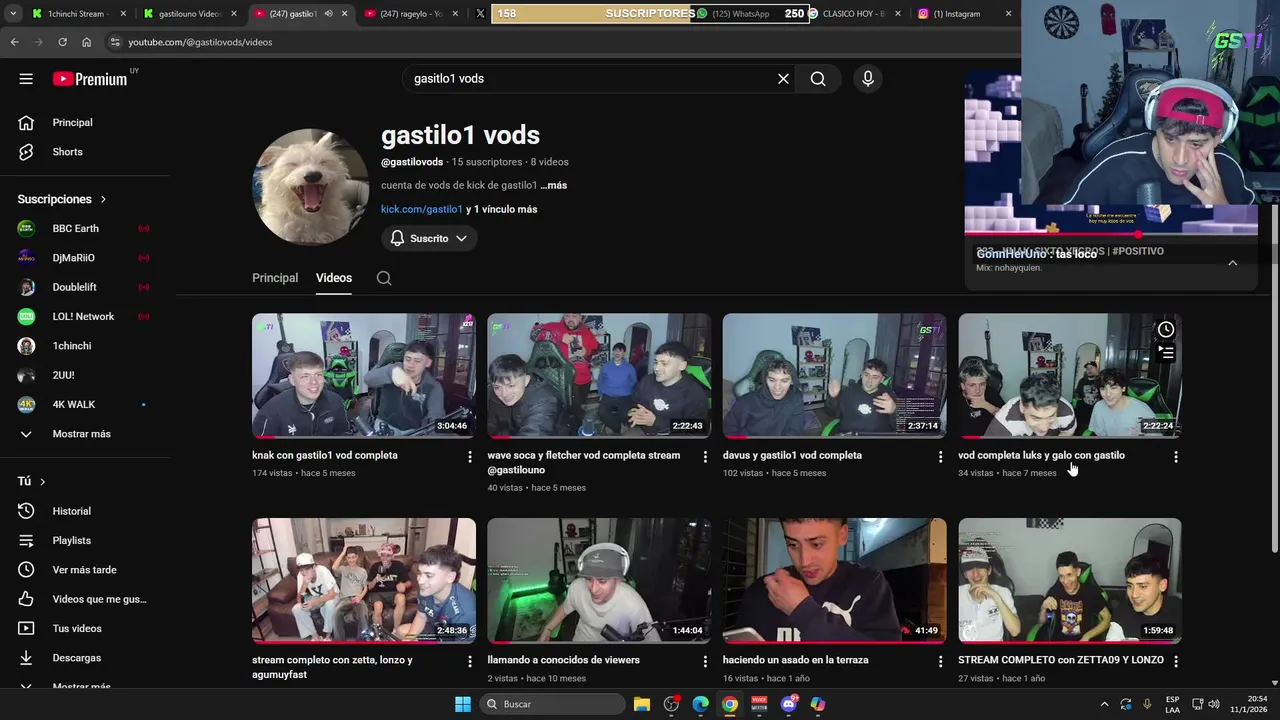Click the browser address bar URL
Image resolution: width=1280 pixels, height=720 pixels.
(x=200, y=42)
